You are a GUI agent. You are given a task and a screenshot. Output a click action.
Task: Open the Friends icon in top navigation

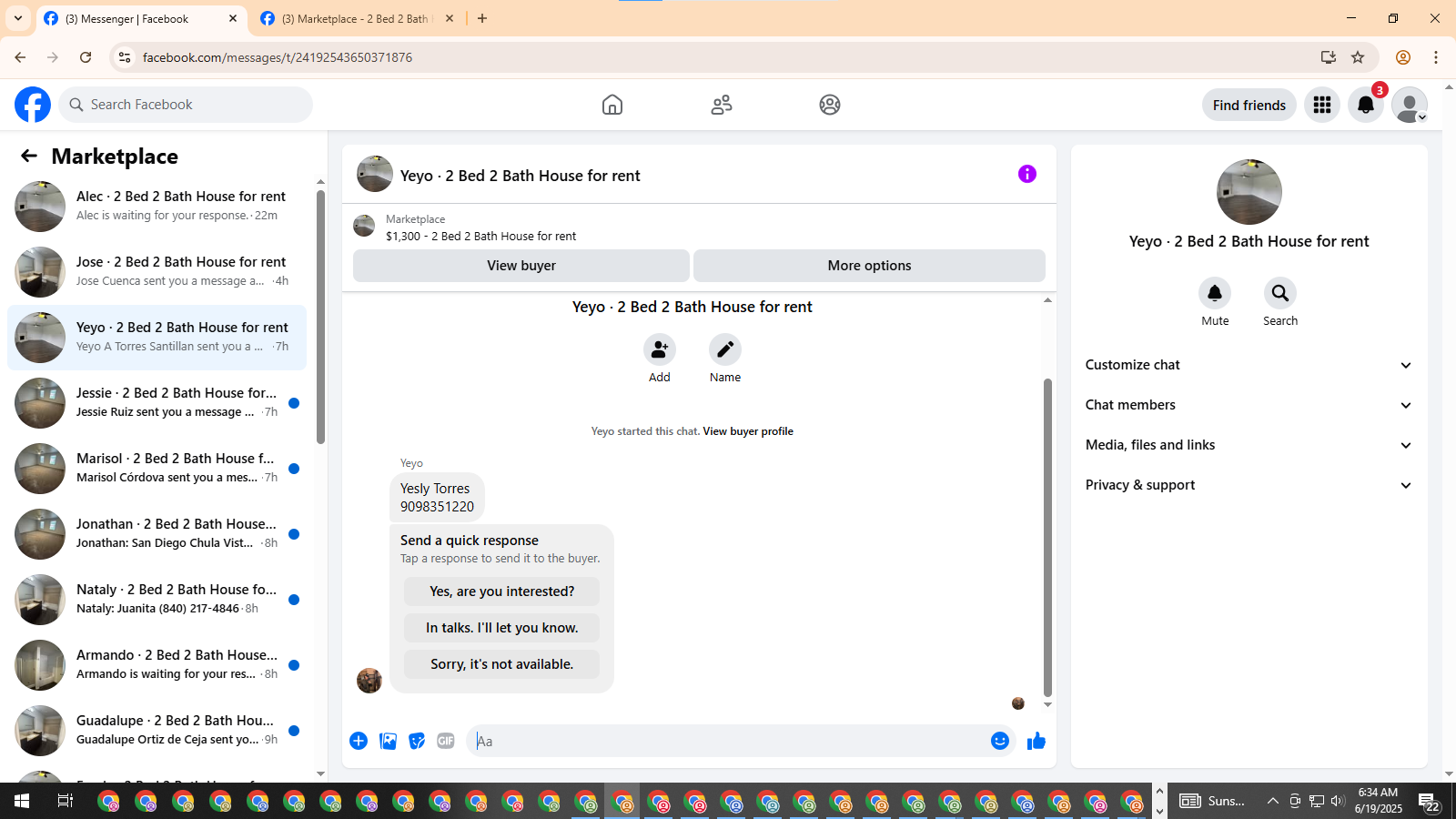tap(722, 105)
